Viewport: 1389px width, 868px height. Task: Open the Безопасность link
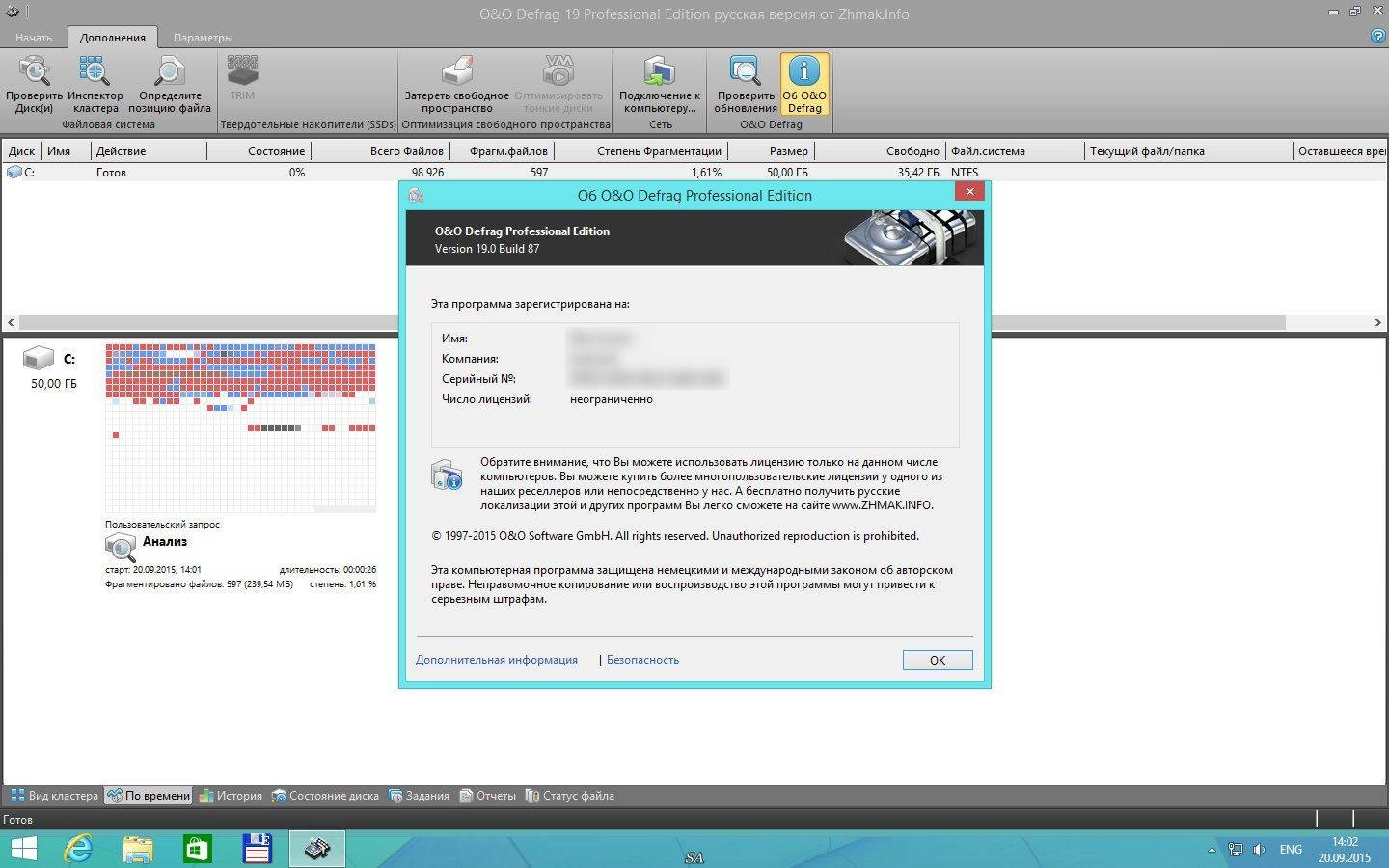pyautogui.click(x=642, y=660)
